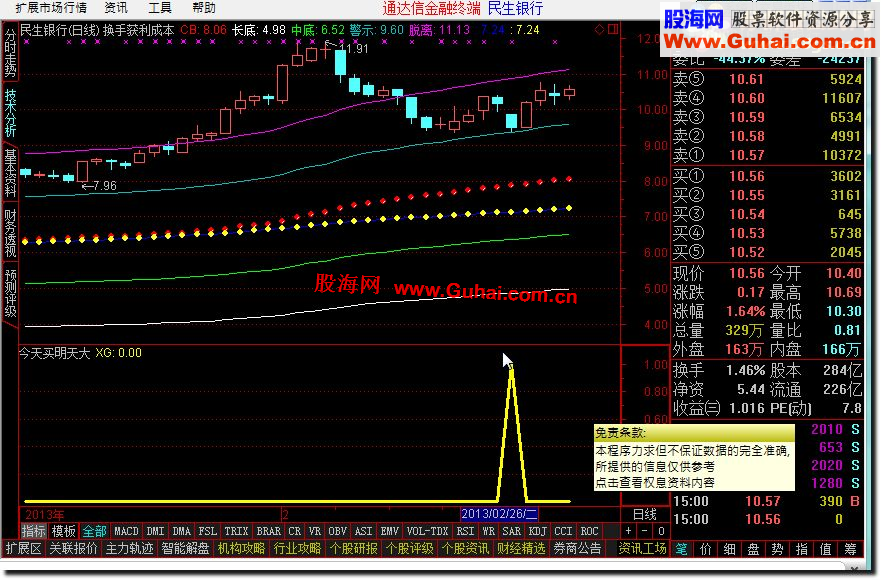Select the 势 quote panel tab
882x580 pixels.
coord(778,549)
